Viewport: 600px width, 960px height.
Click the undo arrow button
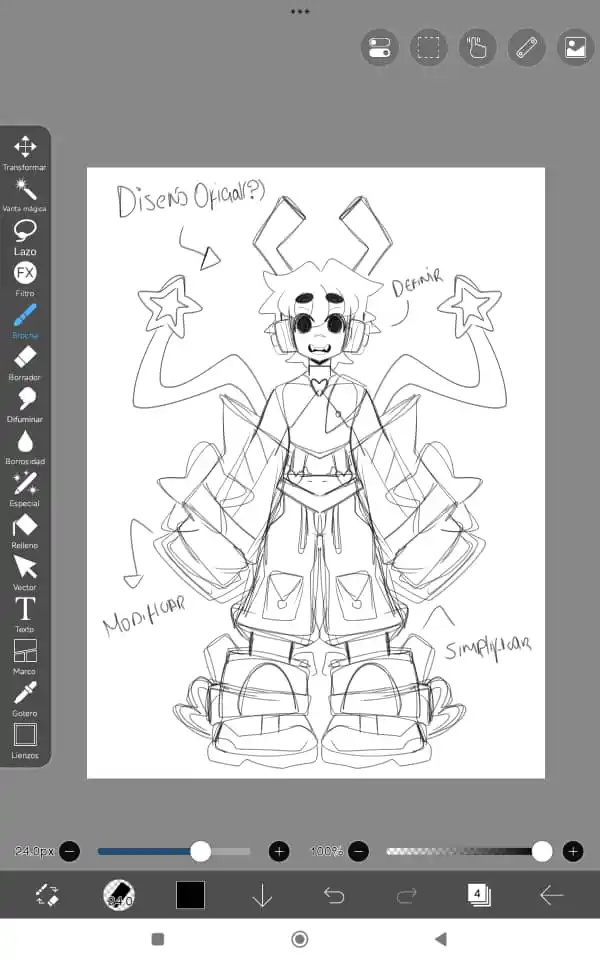(334, 895)
